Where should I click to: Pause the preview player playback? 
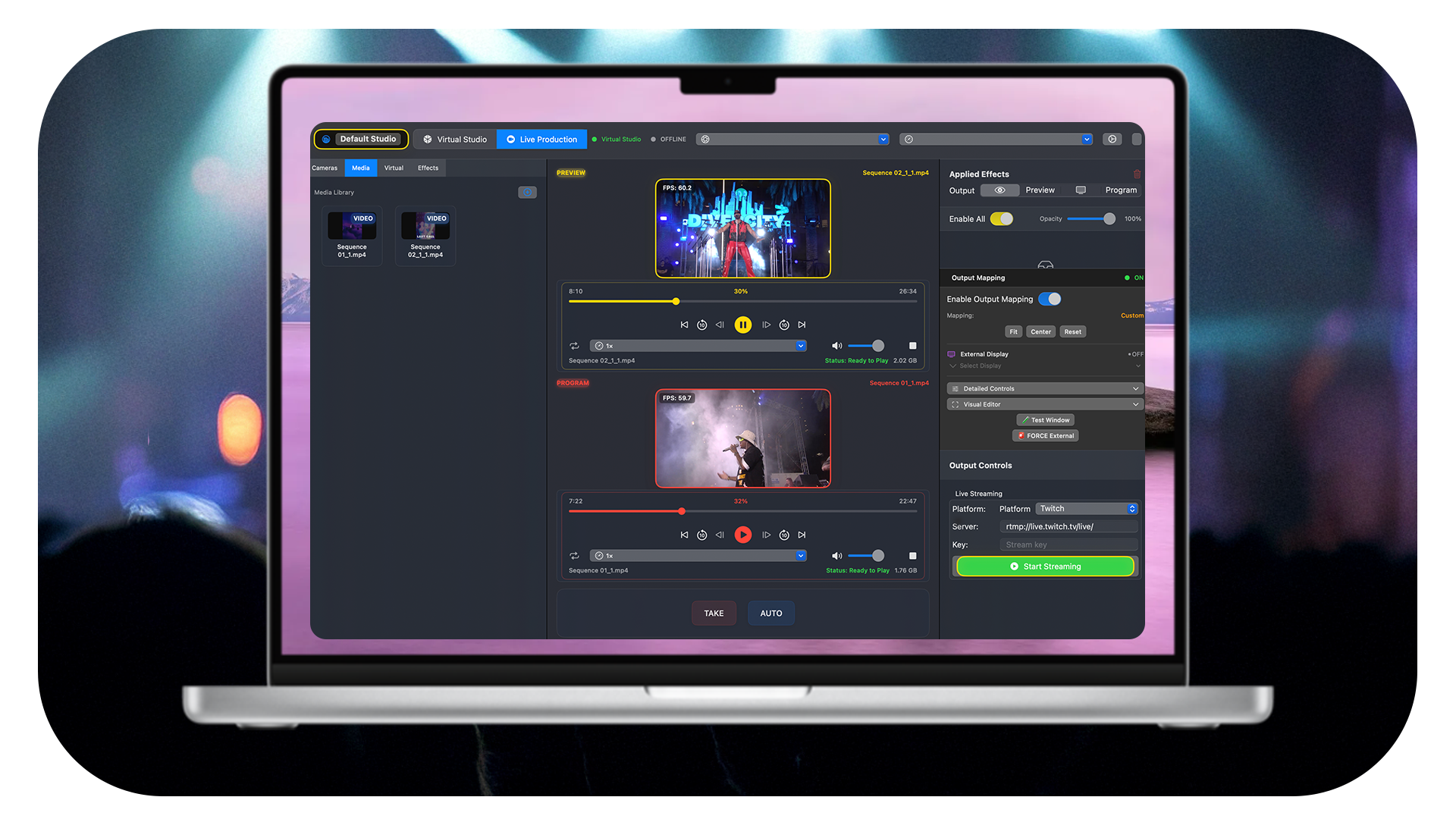tap(742, 325)
